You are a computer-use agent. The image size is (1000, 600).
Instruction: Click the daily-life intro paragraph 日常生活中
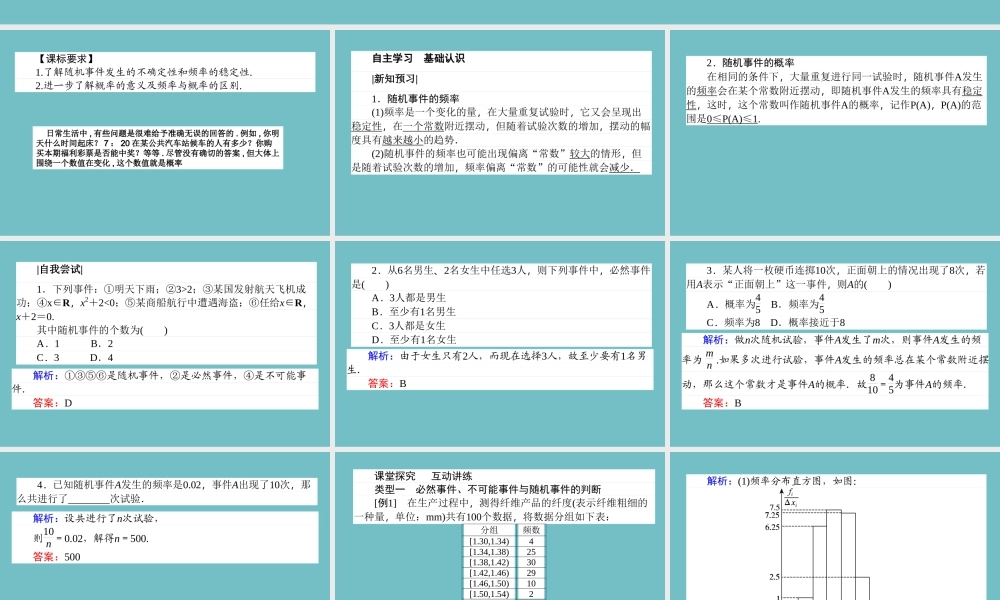[x=158, y=148]
